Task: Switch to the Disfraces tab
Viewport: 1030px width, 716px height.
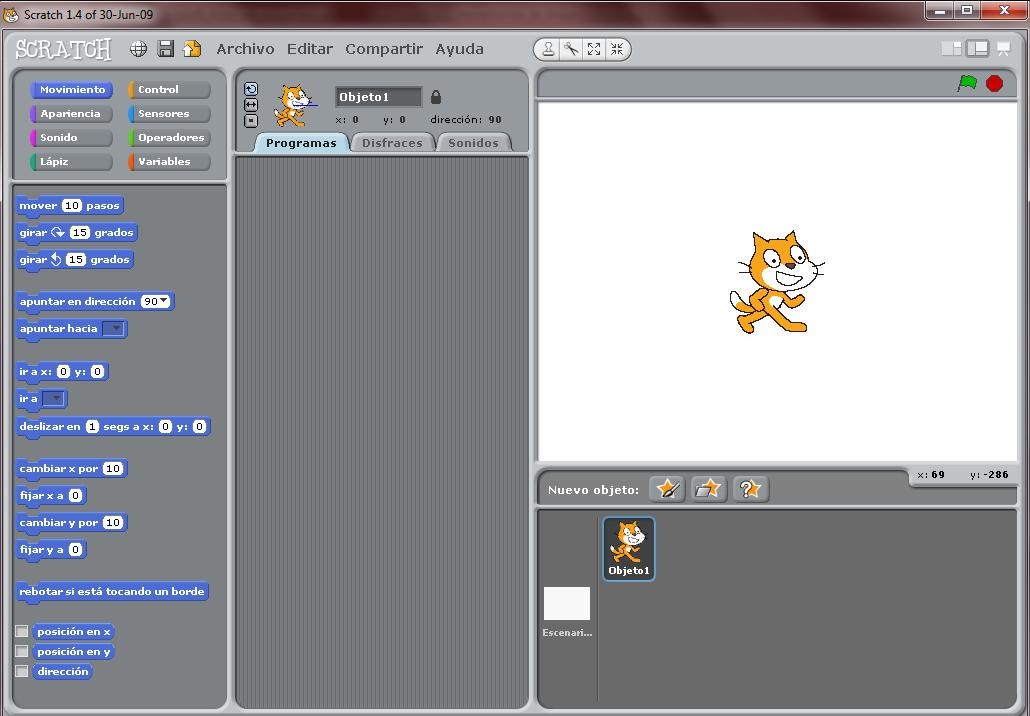Action: [x=392, y=143]
